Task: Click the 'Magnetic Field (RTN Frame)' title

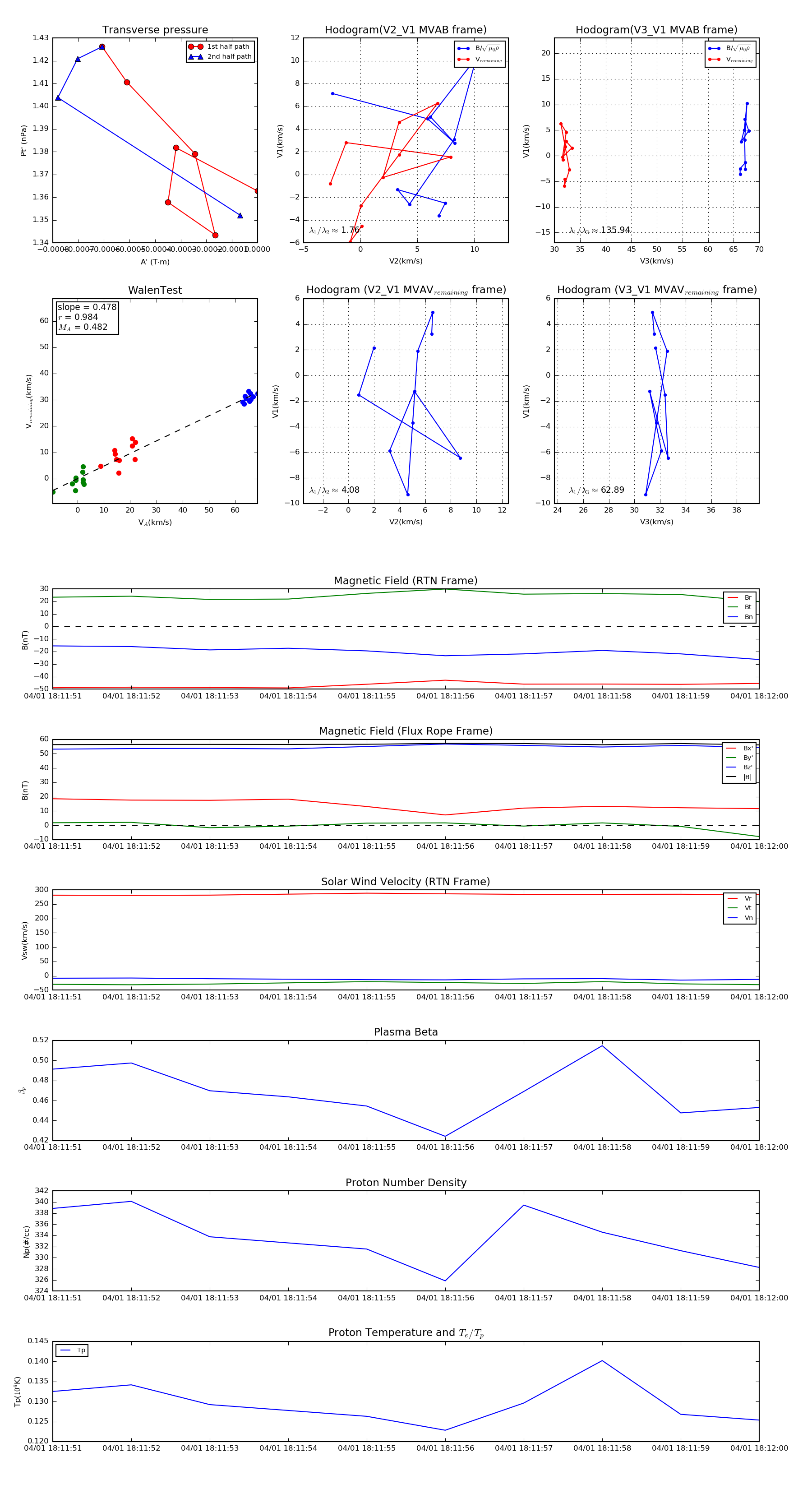Action: [406, 581]
